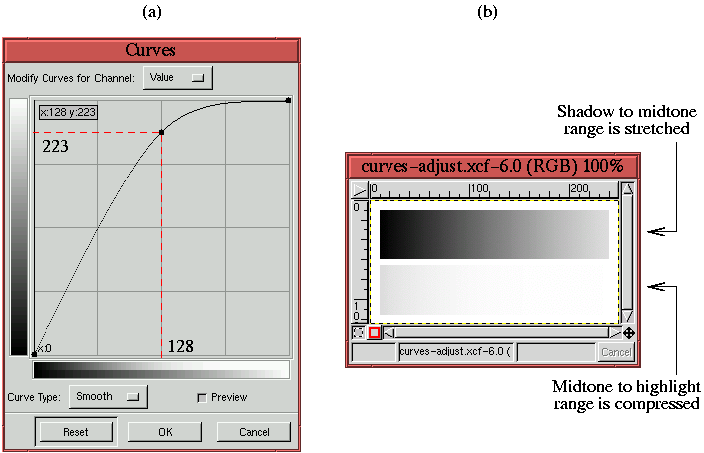Click the quick mask toggle red square
The width and height of the screenshot is (704, 453).
[x=375, y=332]
